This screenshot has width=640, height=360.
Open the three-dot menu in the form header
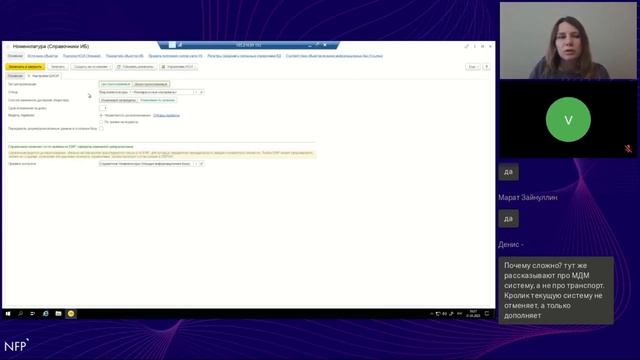click(x=475, y=46)
